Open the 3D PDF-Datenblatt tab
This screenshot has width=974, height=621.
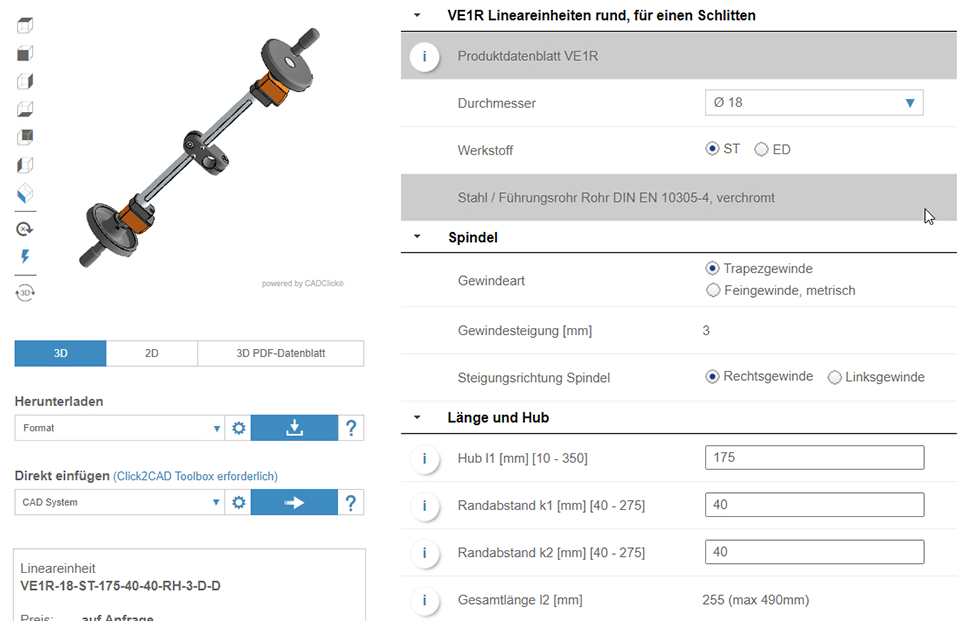click(281, 353)
